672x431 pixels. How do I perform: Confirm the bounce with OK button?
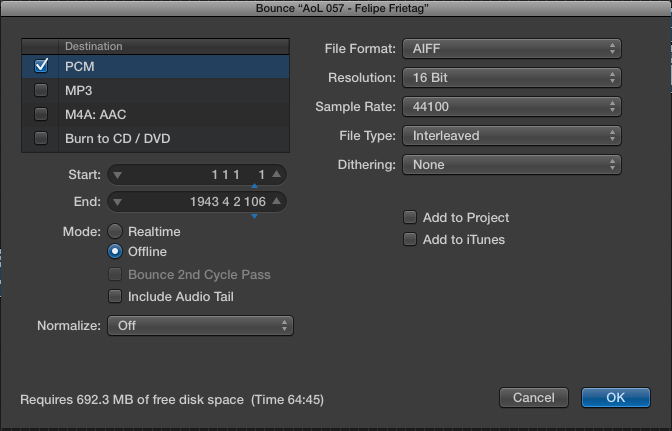tap(615, 397)
